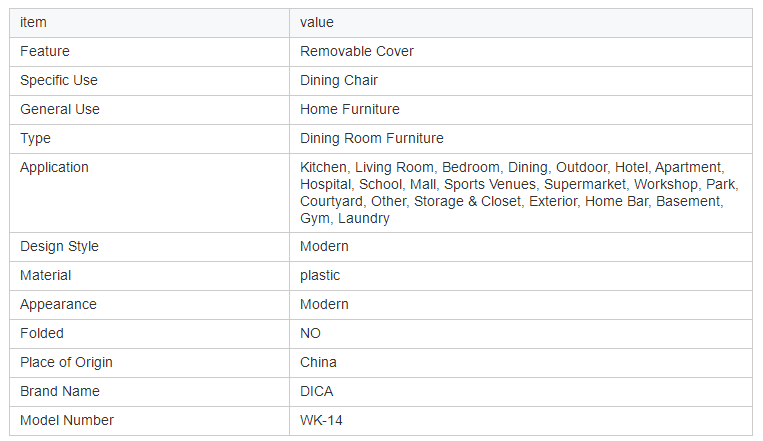
Task: Click the 'Removable Cover' value cell
Action: click(521, 52)
